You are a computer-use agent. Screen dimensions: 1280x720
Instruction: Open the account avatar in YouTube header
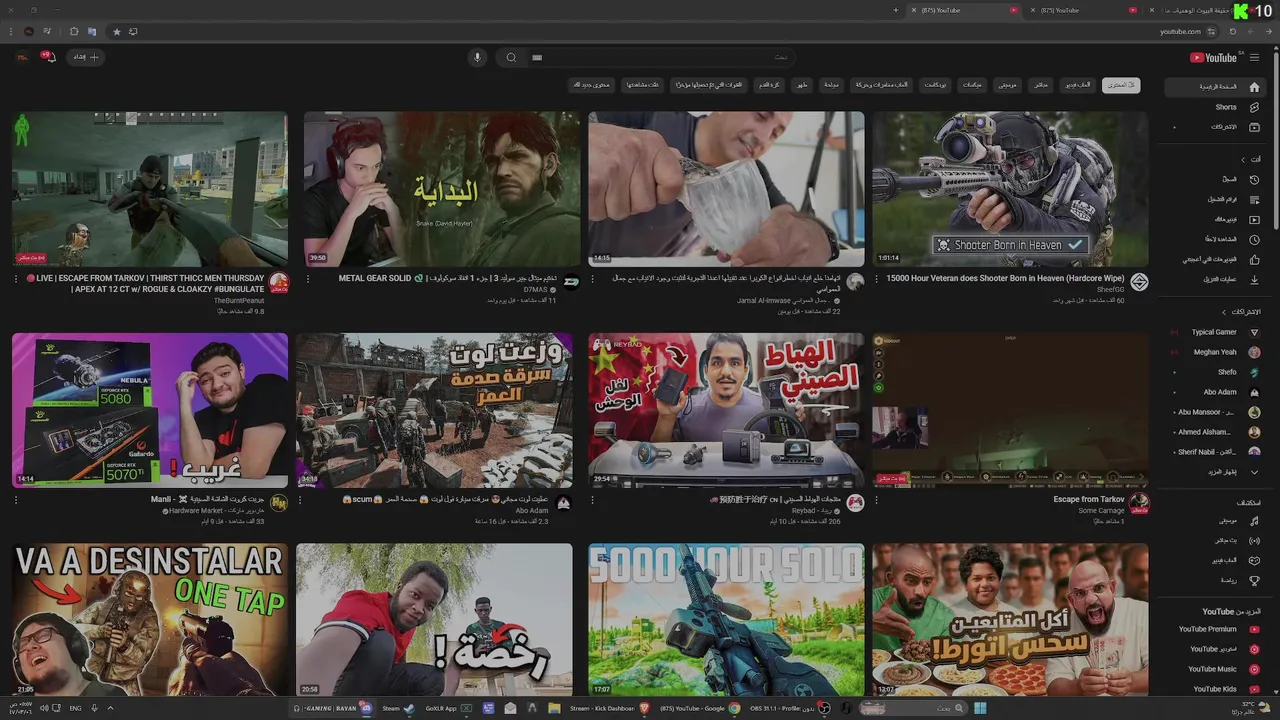[21, 57]
